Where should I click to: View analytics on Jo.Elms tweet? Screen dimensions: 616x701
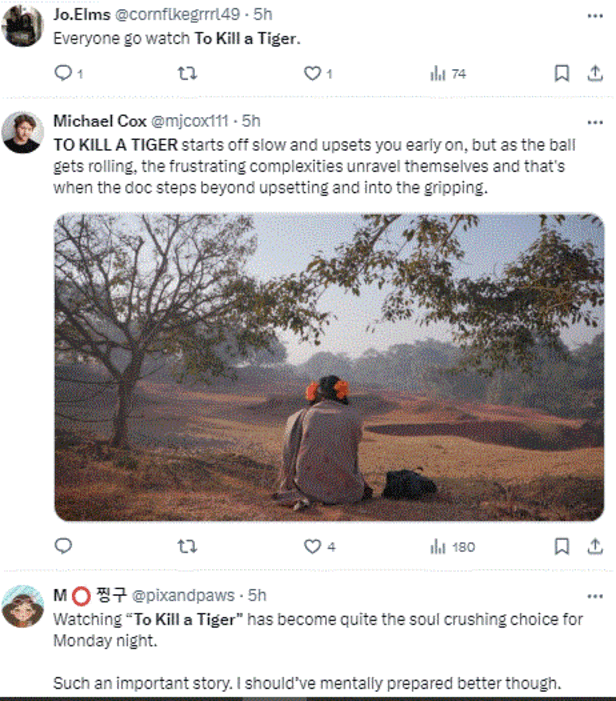coord(438,73)
